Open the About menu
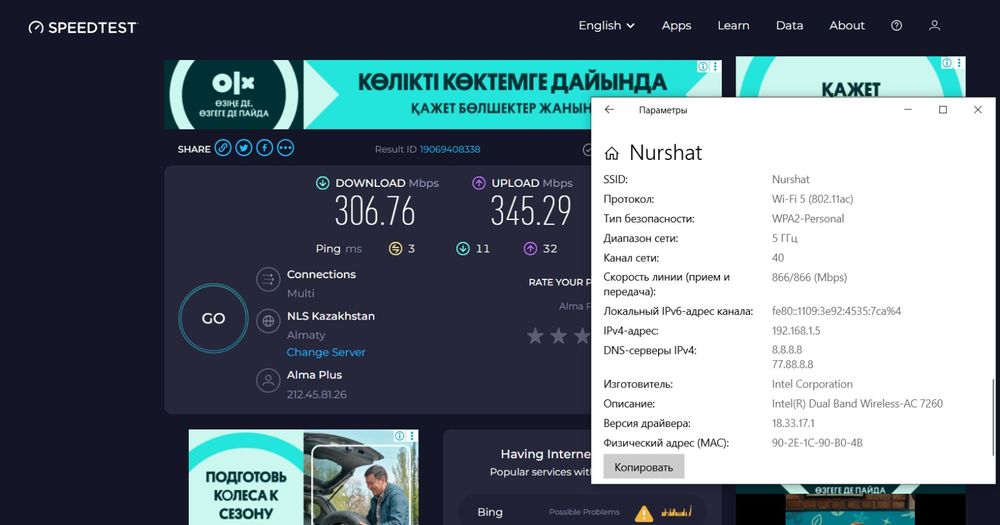The image size is (1000, 525). click(x=847, y=26)
